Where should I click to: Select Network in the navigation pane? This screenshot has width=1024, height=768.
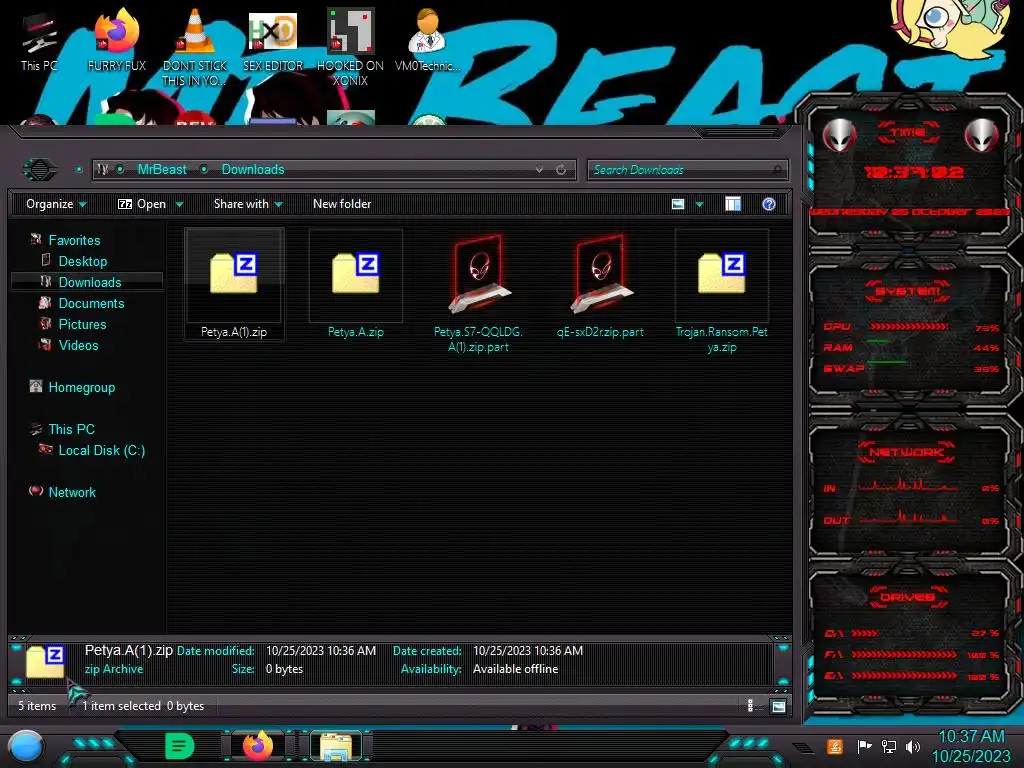click(72, 492)
